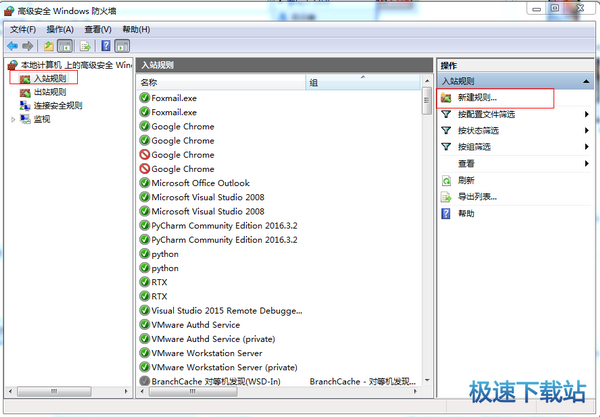Click the tree pane horizontal scrollbar thumb
The width and height of the screenshot is (600, 417).
[54, 392]
